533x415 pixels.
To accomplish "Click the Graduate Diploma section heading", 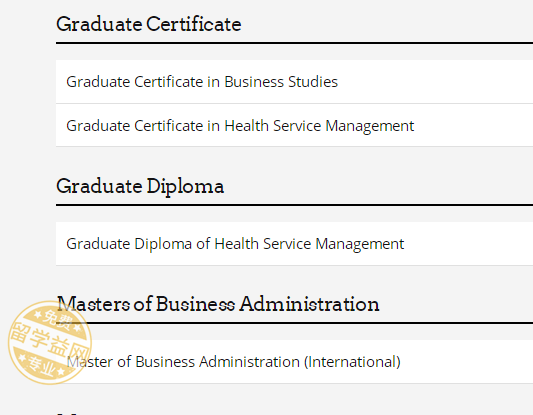I will click(x=140, y=187).
